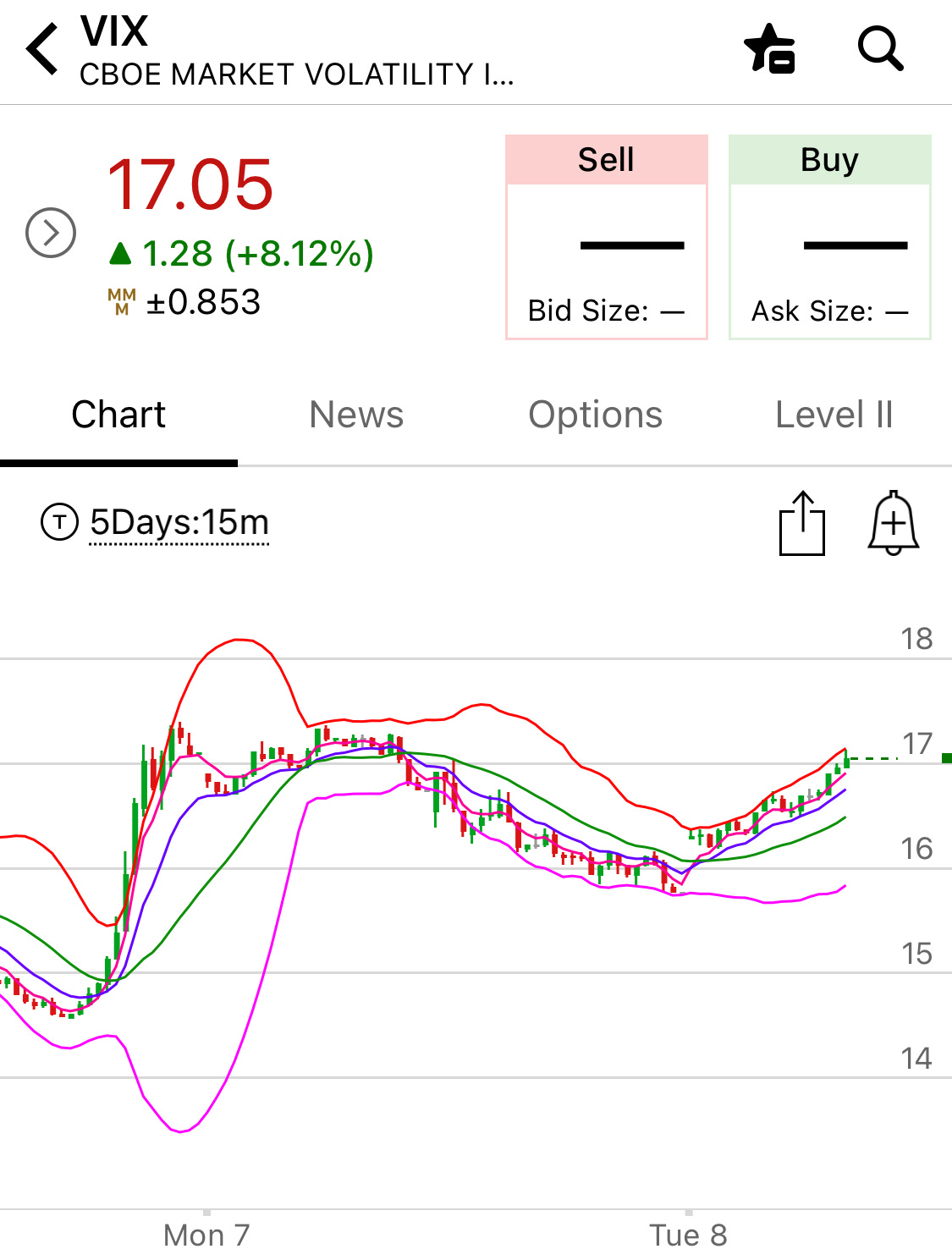Tap the Ask Size label
Image resolution: width=952 pixels, height=1260 pixels.
click(x=830, y=311)
